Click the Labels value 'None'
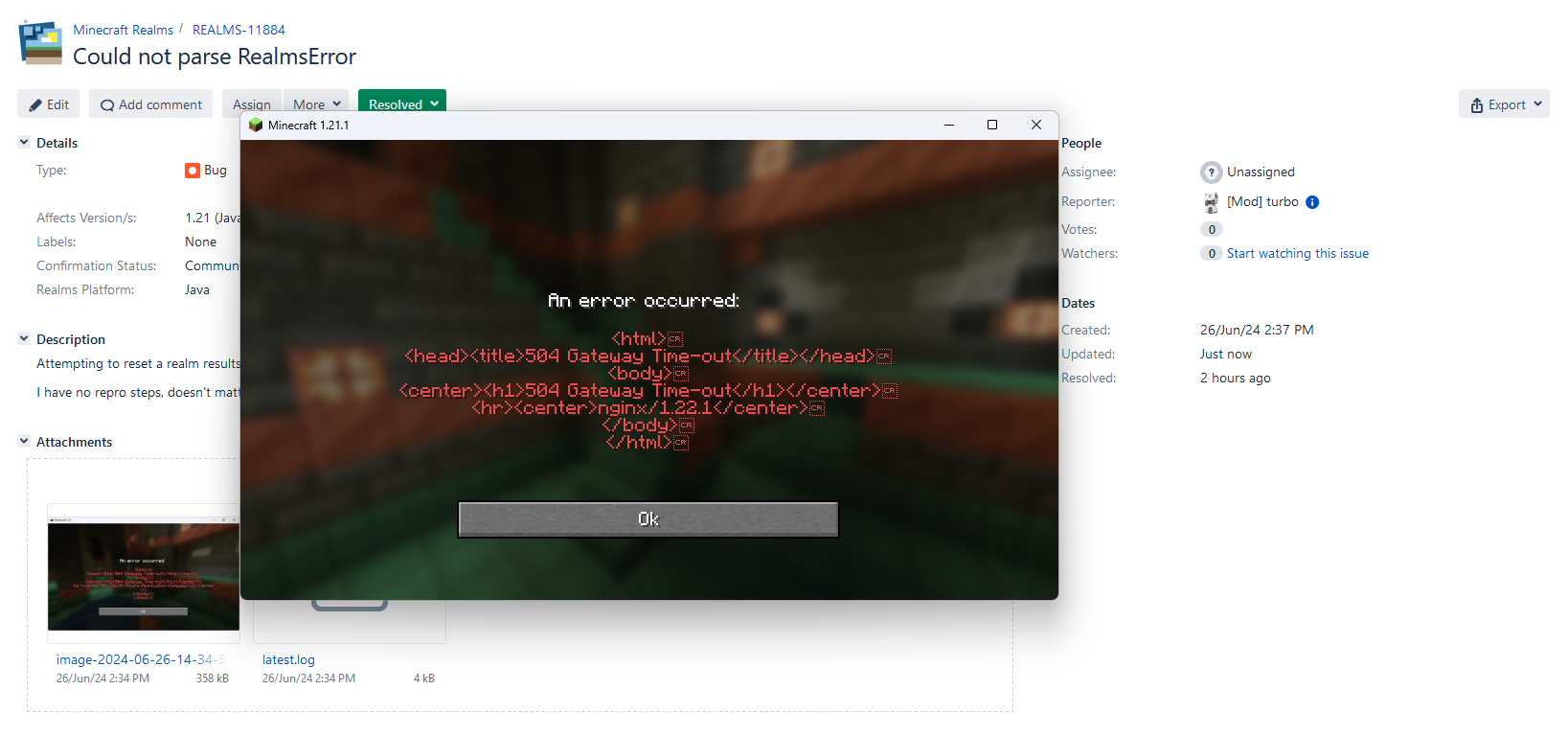Image resolution: width=1568 pixels, height=736 pixels. coord(201,242)
